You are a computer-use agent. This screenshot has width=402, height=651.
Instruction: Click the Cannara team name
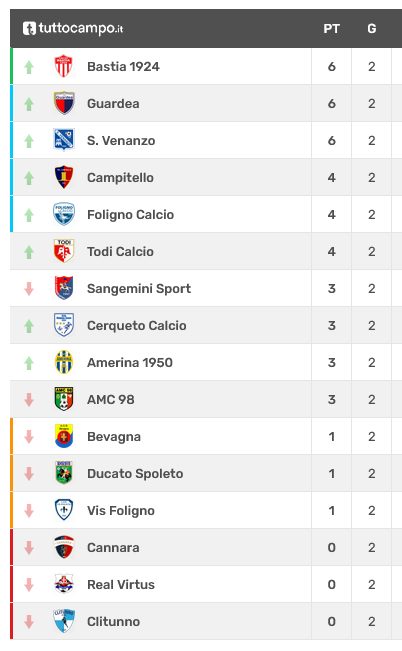[x=113, y=548]
